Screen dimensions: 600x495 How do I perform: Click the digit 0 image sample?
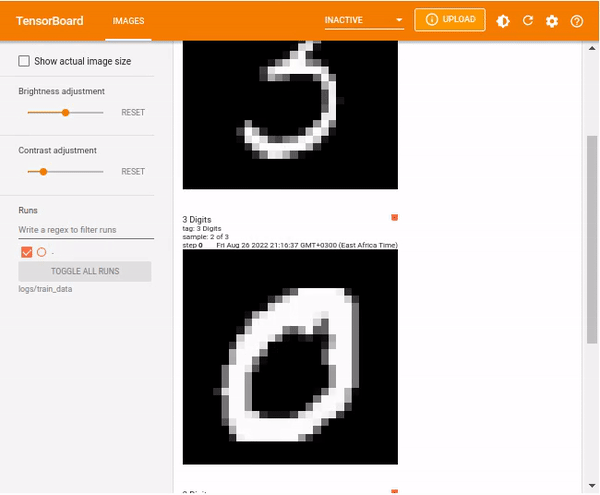pyautogui.click(x=290, y=357)
